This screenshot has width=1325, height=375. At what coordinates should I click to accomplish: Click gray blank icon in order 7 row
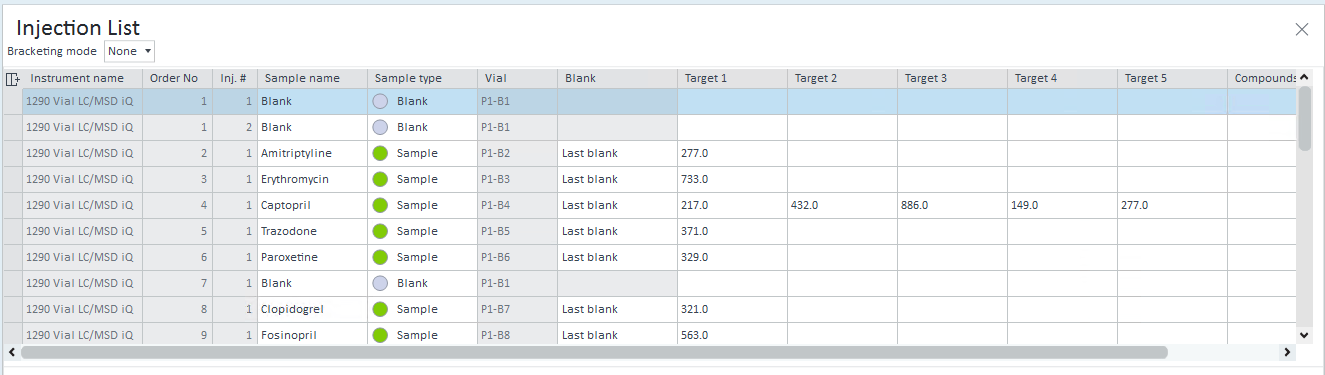(x=380, y=283)
